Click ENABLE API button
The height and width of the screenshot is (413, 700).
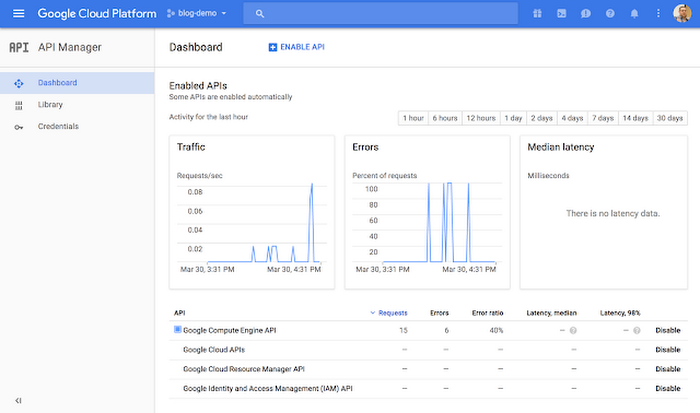296,47
